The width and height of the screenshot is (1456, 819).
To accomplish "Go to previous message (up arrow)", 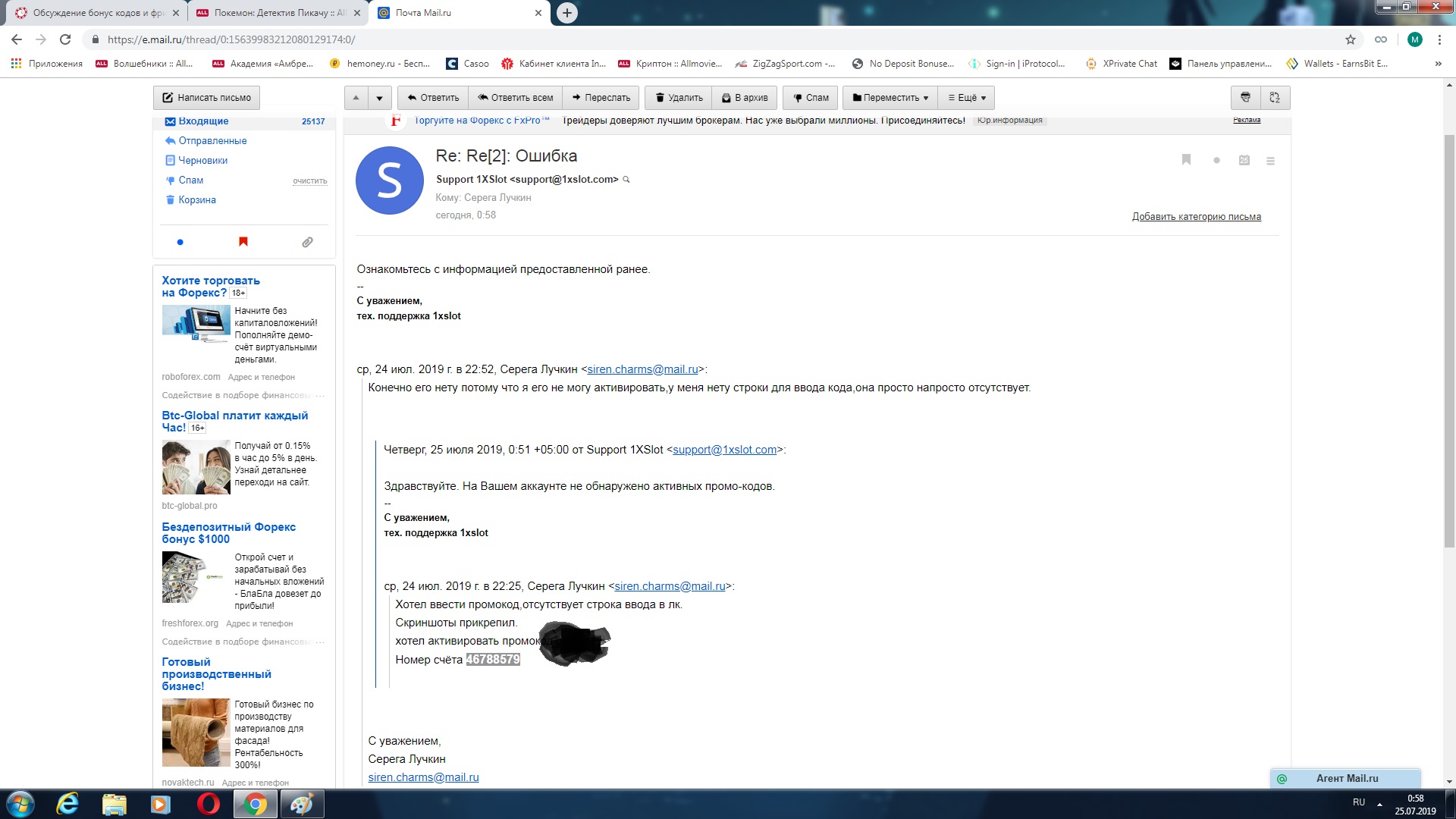I will 356,98.
